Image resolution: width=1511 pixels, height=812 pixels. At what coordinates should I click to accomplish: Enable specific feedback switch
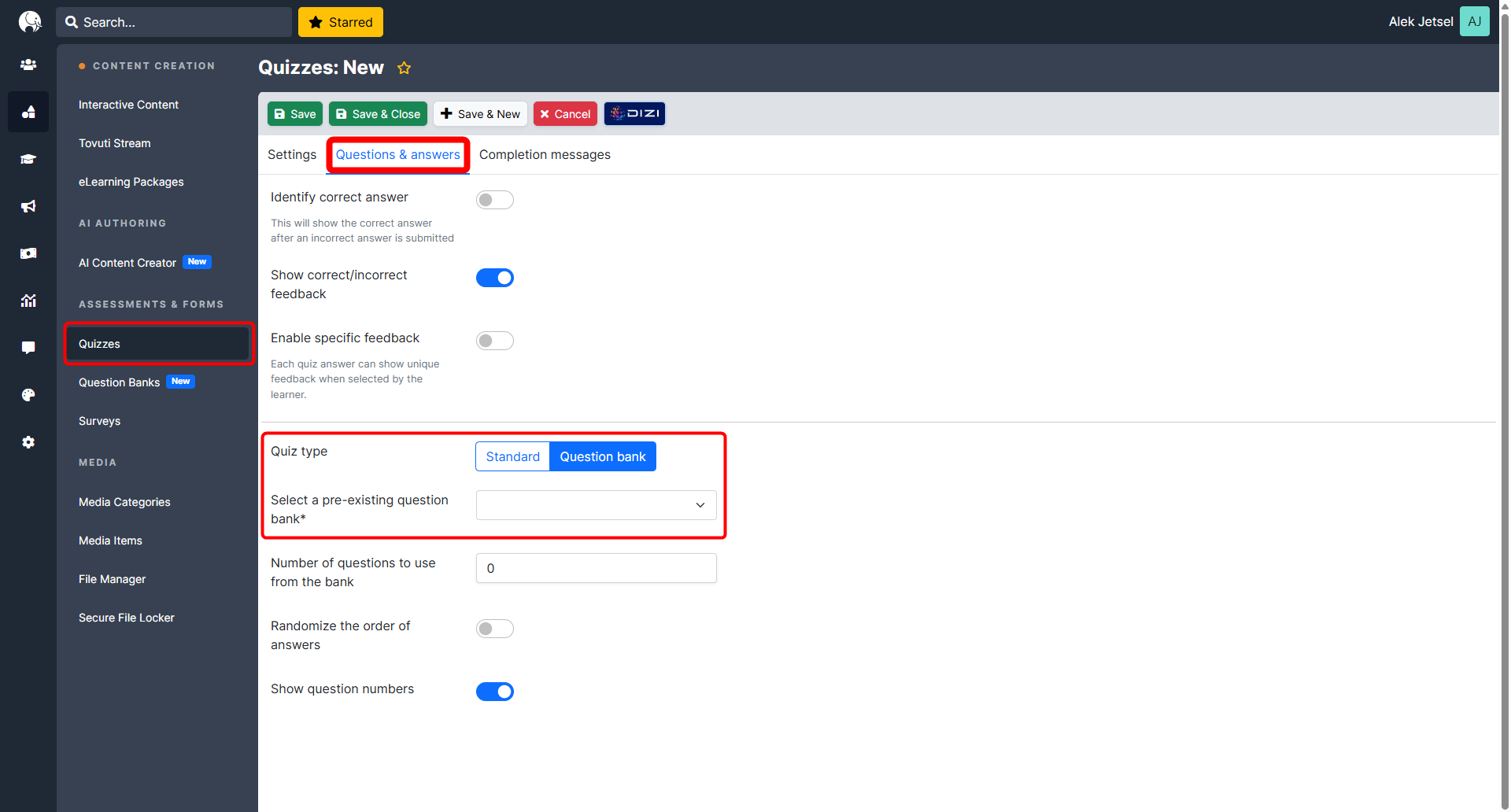(495, 341)
